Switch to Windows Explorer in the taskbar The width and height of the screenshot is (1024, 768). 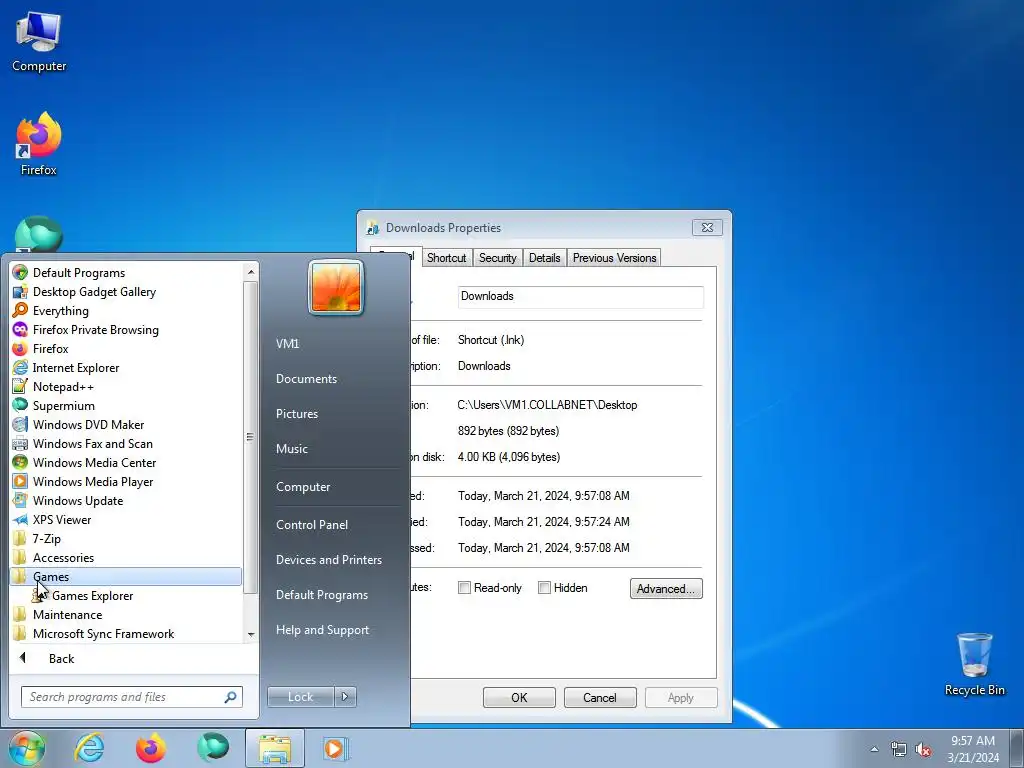[275, 748]
